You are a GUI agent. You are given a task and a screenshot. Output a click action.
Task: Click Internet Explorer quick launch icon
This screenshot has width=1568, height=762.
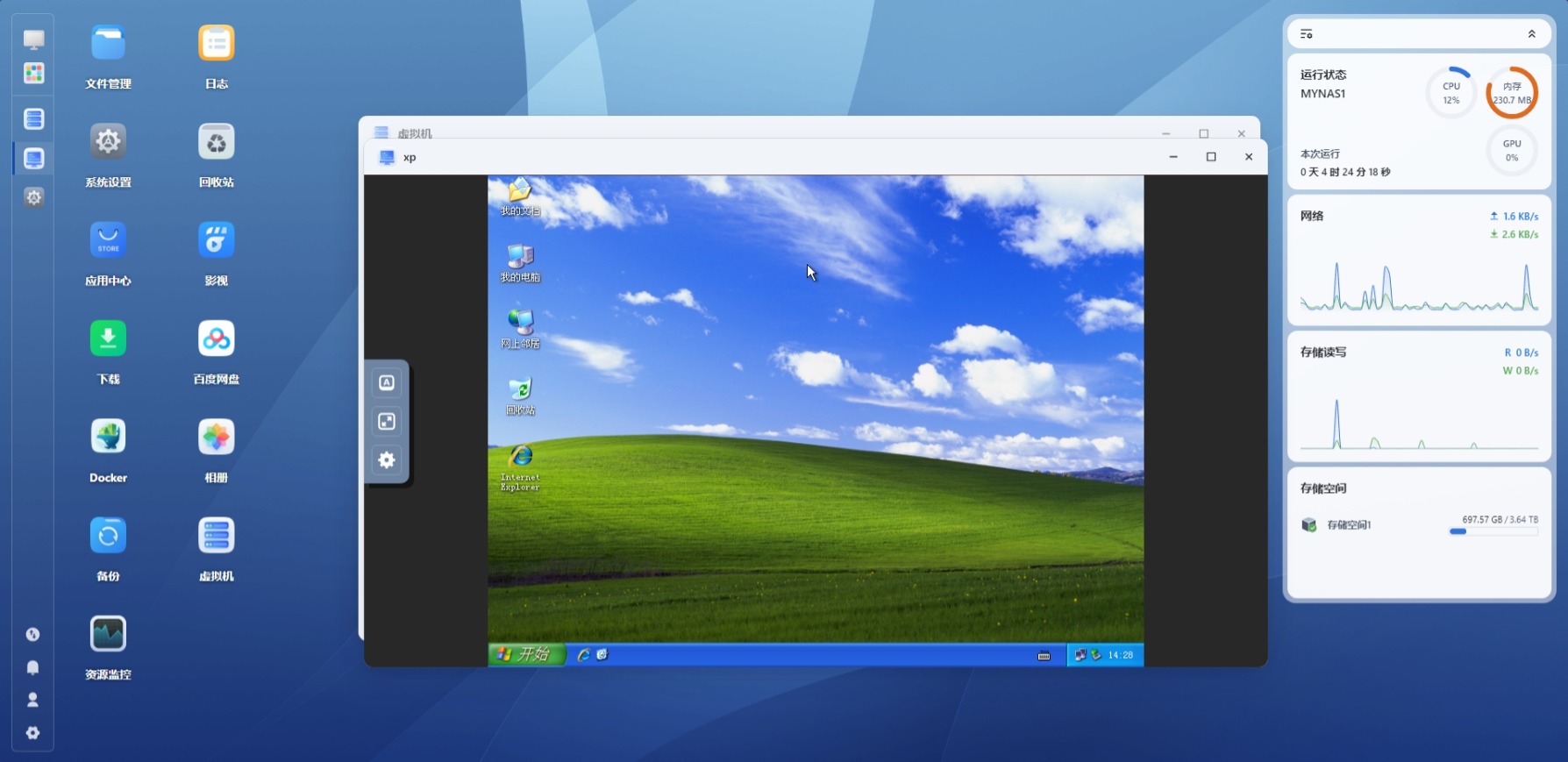[x=583, y=654]
